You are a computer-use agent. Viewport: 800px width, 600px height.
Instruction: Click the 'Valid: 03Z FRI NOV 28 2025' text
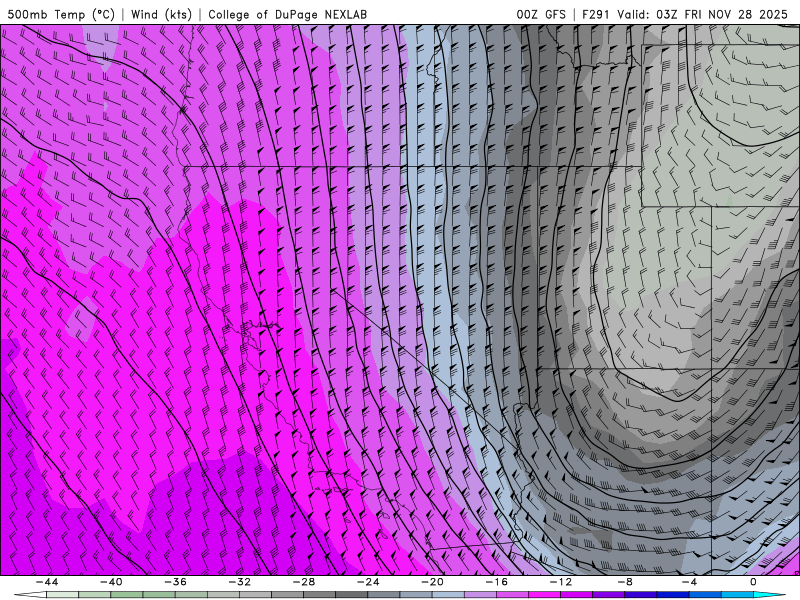click(x=703, y=14)
